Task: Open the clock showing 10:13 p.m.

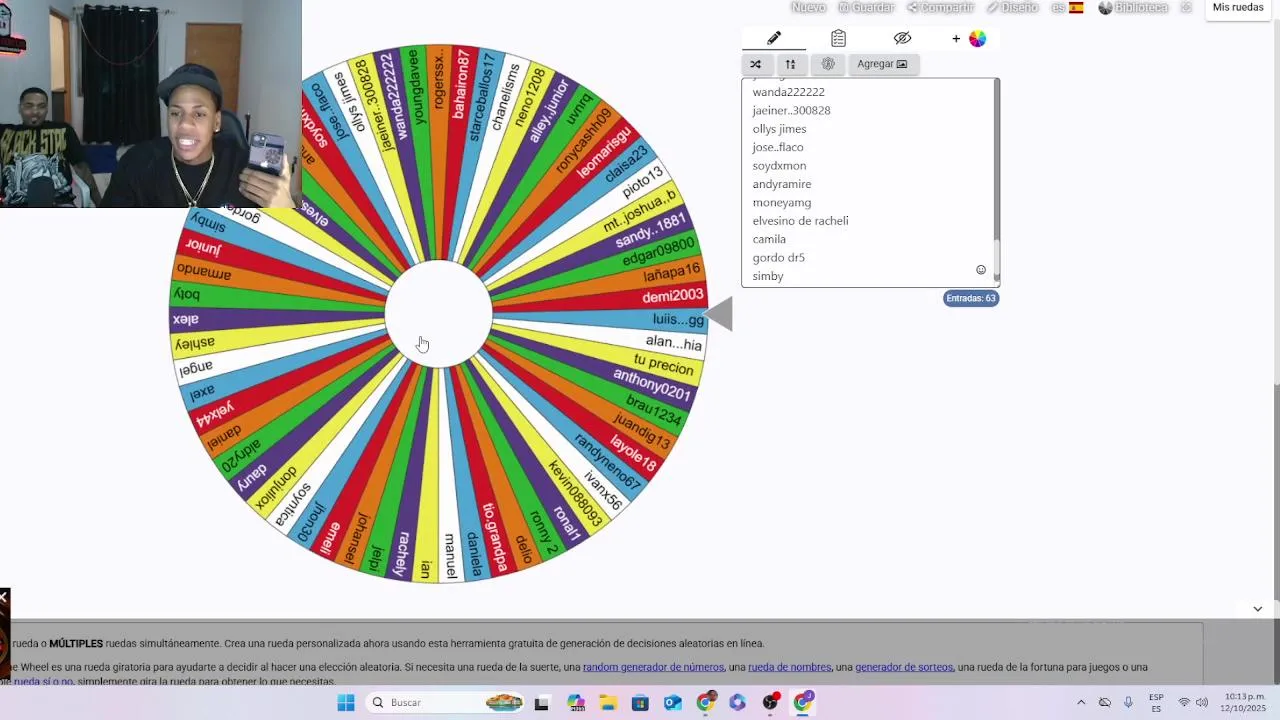Action: pos(1241,702)
